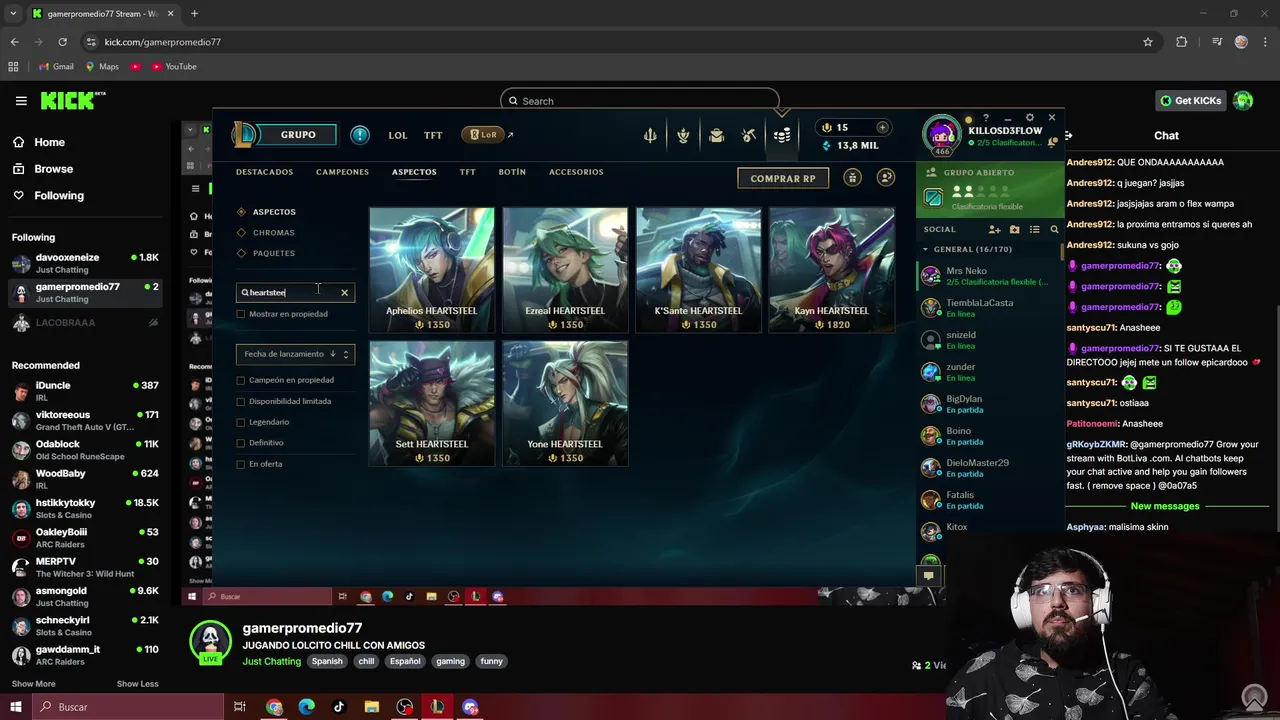Open File Explorer from the Windows taskbar
This screenshot has width=1280, height=720.
coord(371,707)
